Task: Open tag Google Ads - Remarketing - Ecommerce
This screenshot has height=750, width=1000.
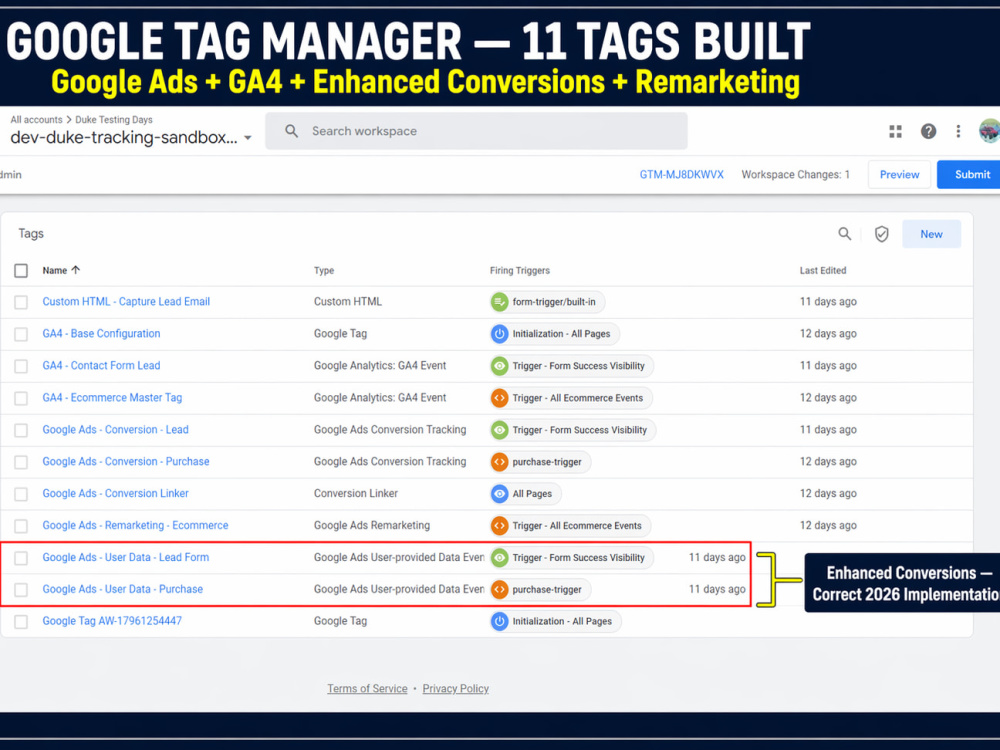Action: tap(135, 526)
